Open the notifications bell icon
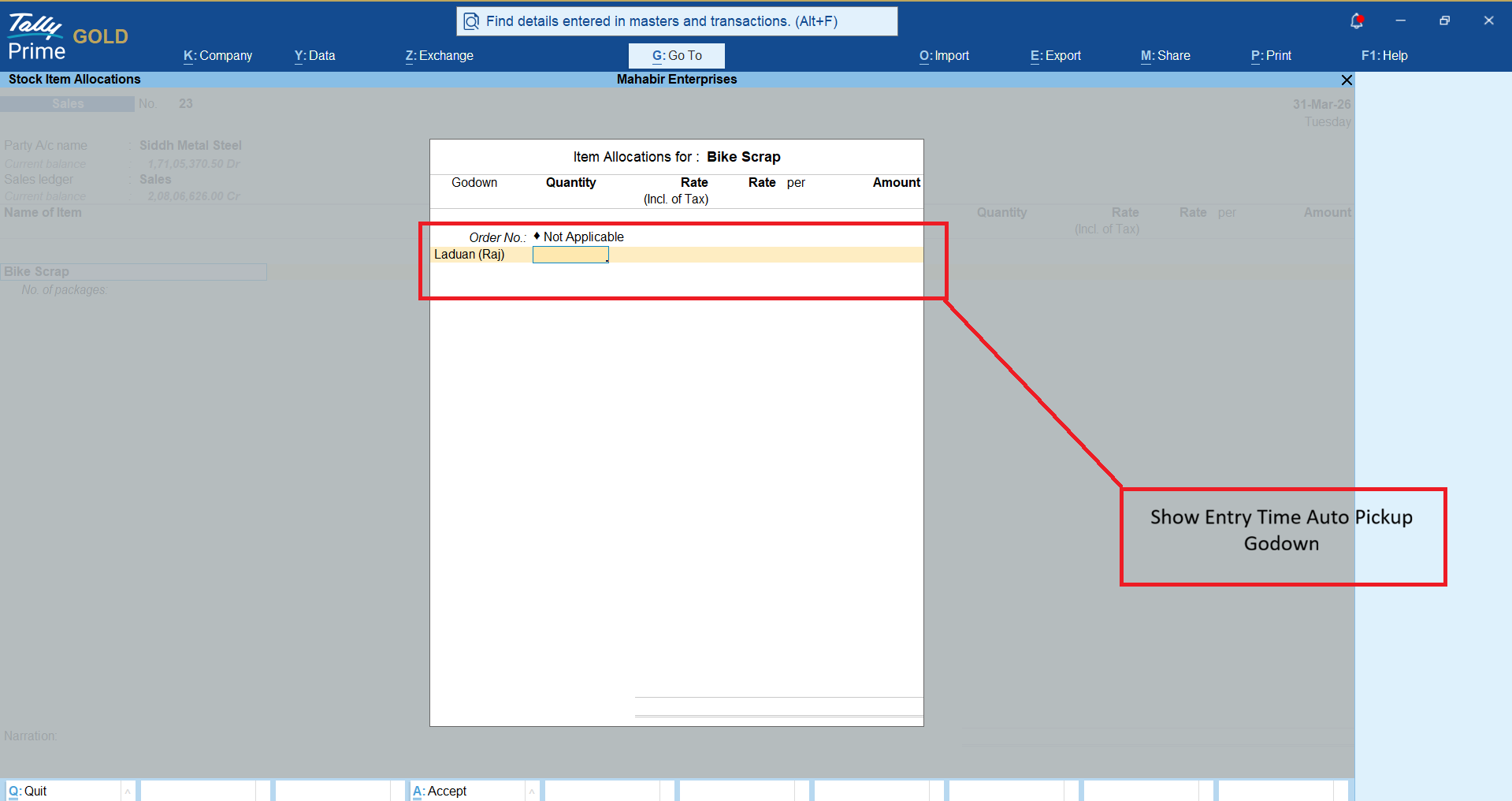The height and width of the screenshot is (801, 1512). pyautogui.click(x=1356, y=21)
